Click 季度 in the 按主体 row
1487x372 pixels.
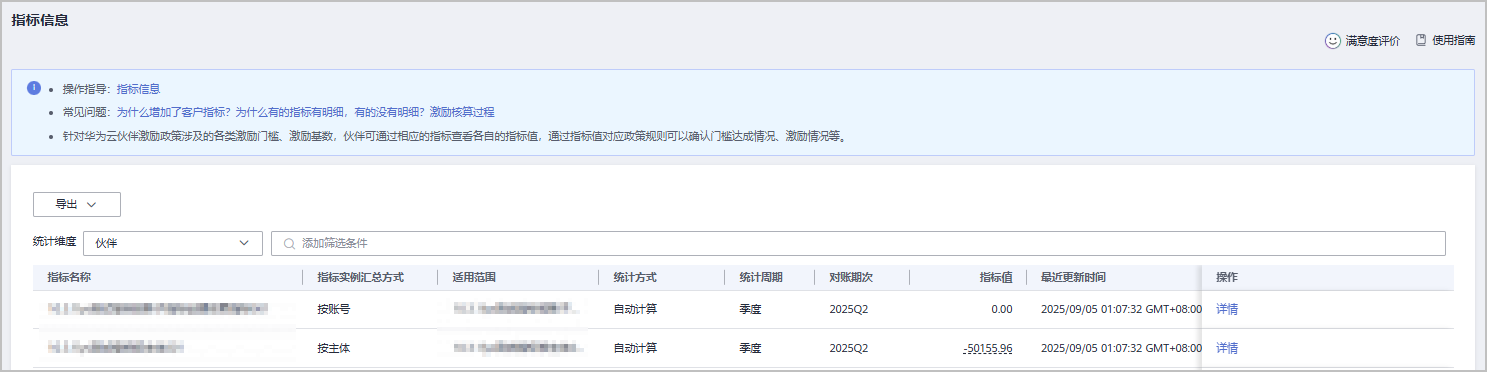point(750,348)
